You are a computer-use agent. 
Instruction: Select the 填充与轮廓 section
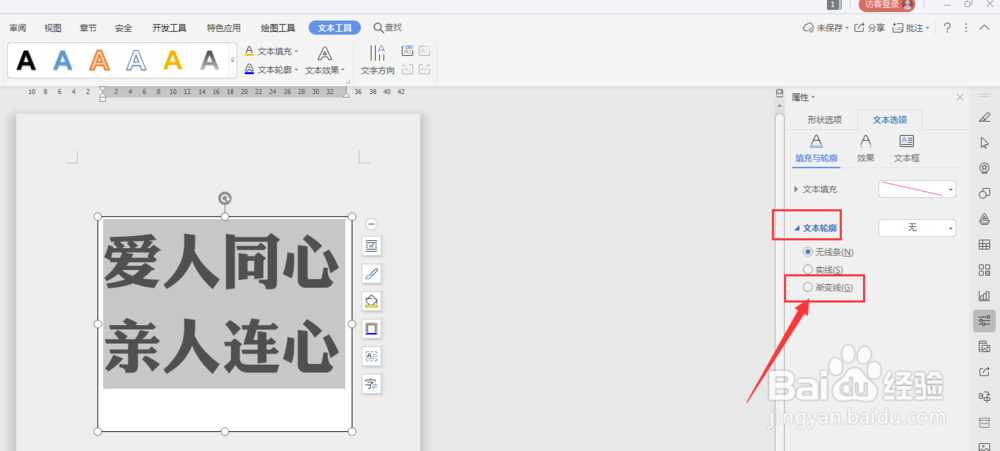(x=816, y=149)
